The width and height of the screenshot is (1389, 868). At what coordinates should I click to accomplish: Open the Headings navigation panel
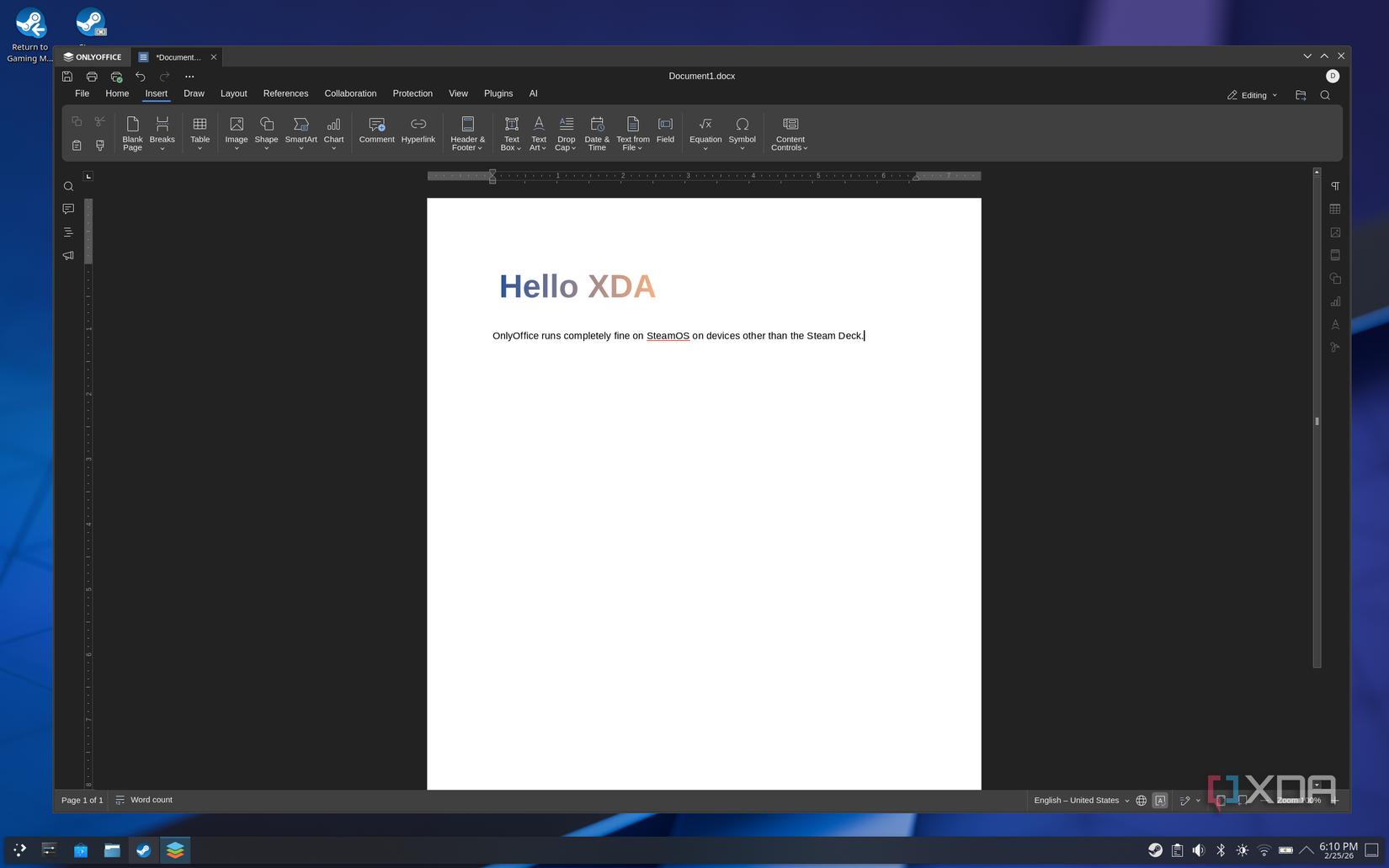[x=68, y=232]
